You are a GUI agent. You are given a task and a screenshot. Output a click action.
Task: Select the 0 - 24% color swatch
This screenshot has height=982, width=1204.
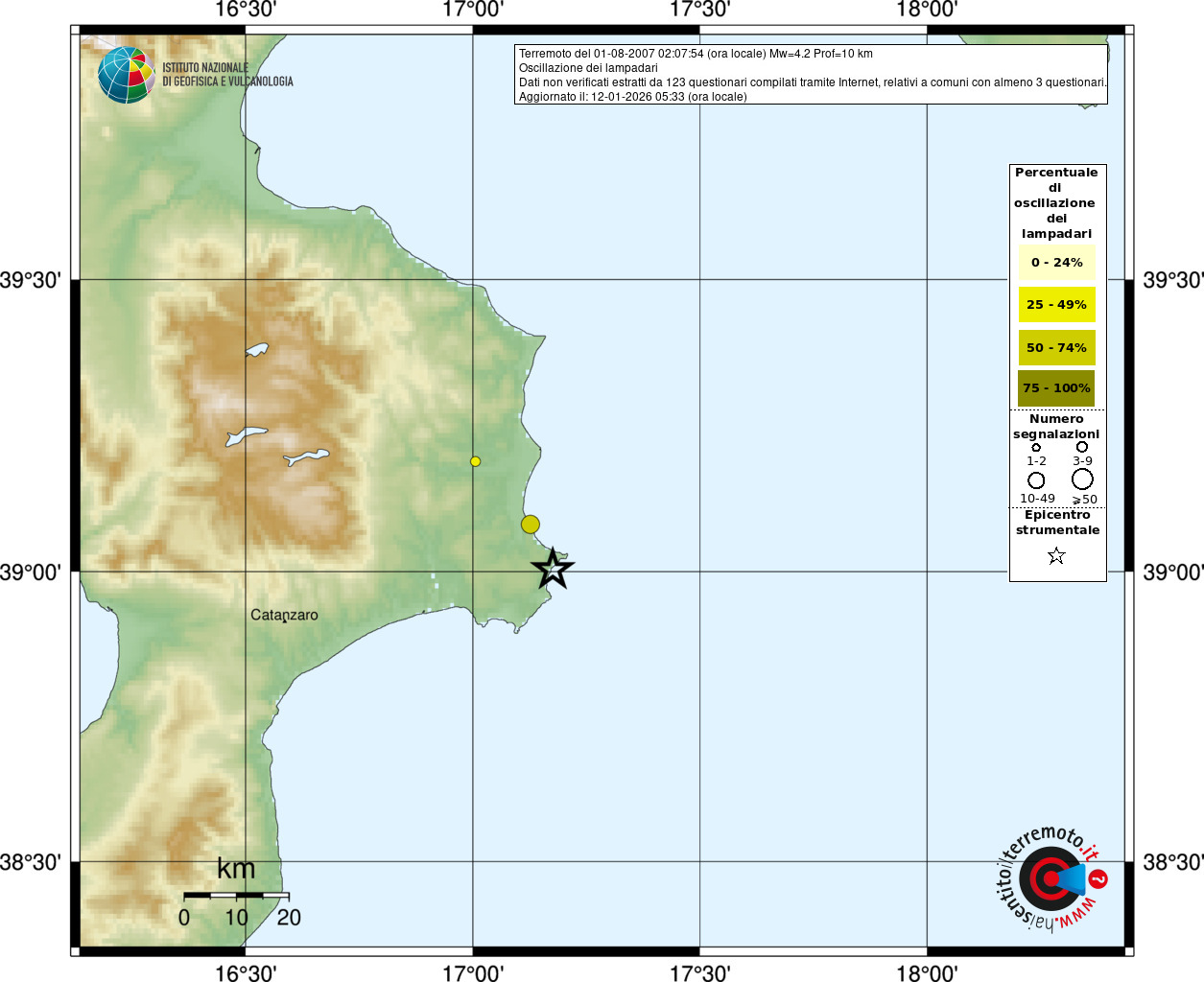[x=1056, y=263]
